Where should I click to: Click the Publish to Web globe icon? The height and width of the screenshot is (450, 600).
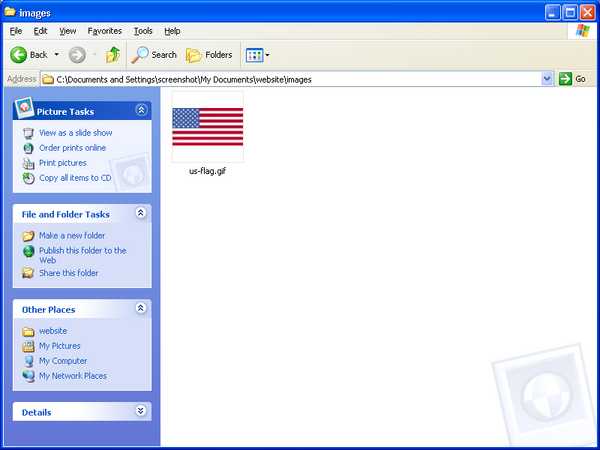pyautogui.click(x=29, y=251)
